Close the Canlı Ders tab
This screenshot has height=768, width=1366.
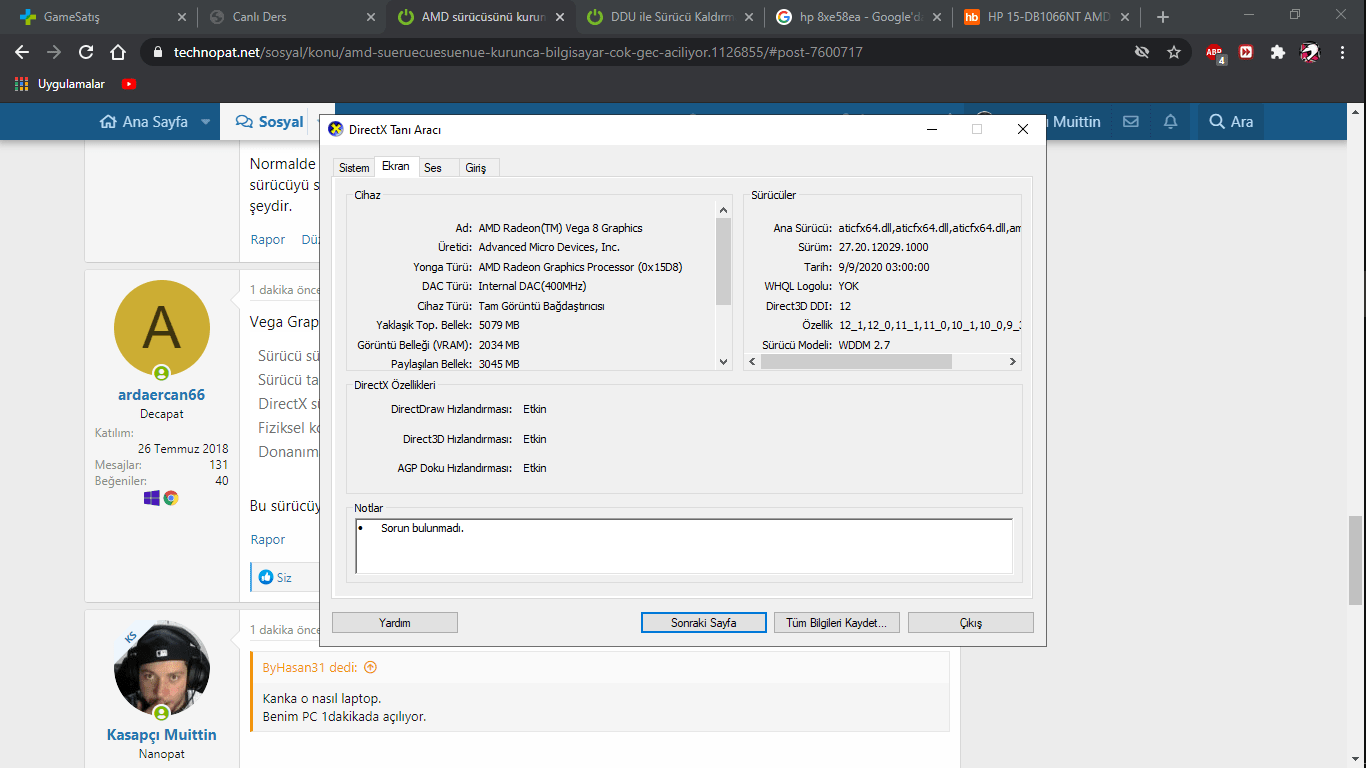tap(370, 17)
